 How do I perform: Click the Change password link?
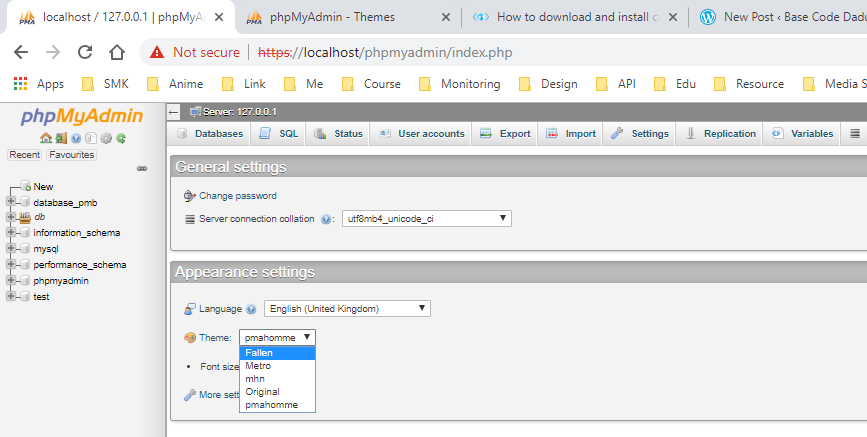point(237,196)
